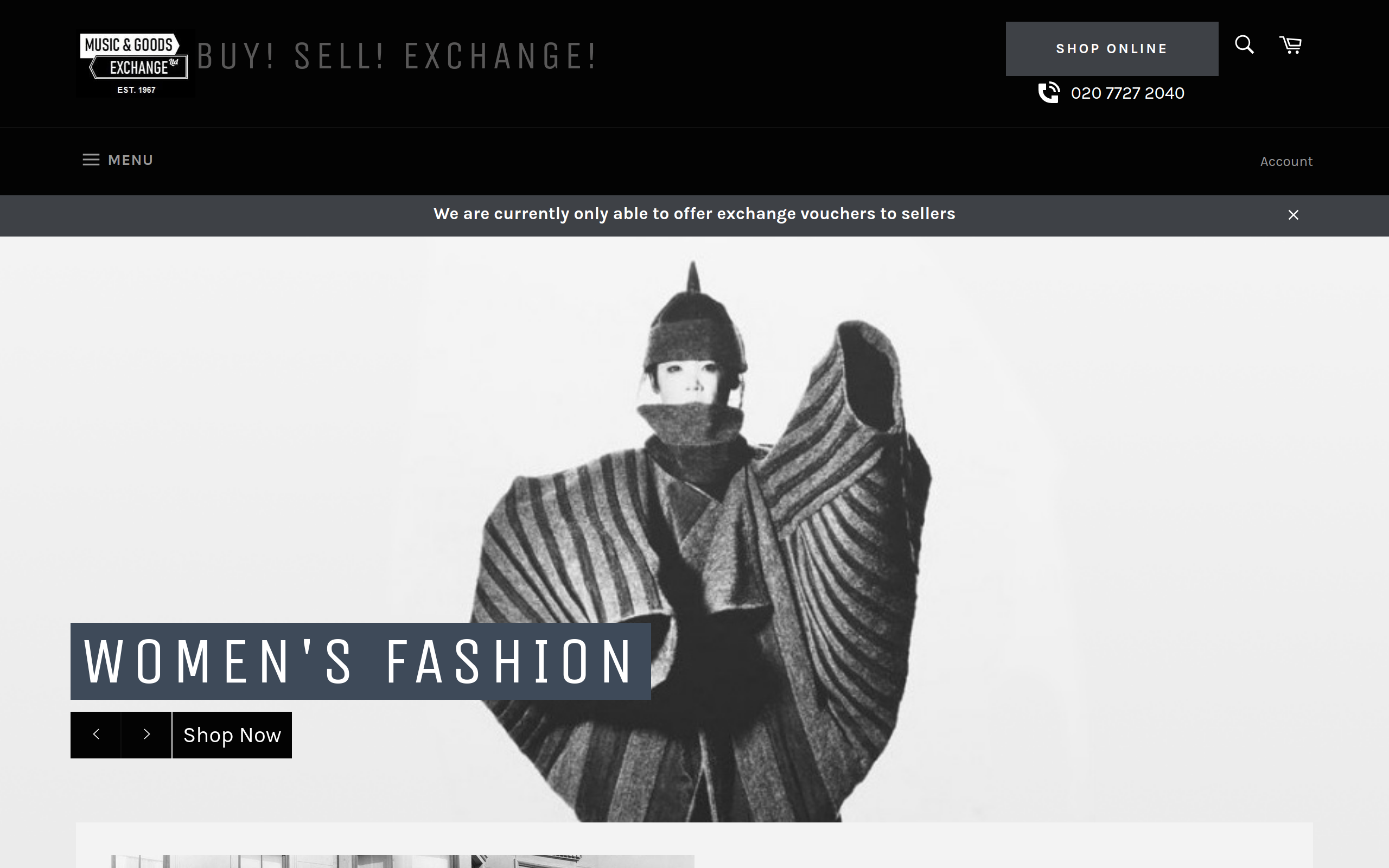Click the Shop Now button
This screenshot has height=868, width=1389.
click(x=232, y=735)
